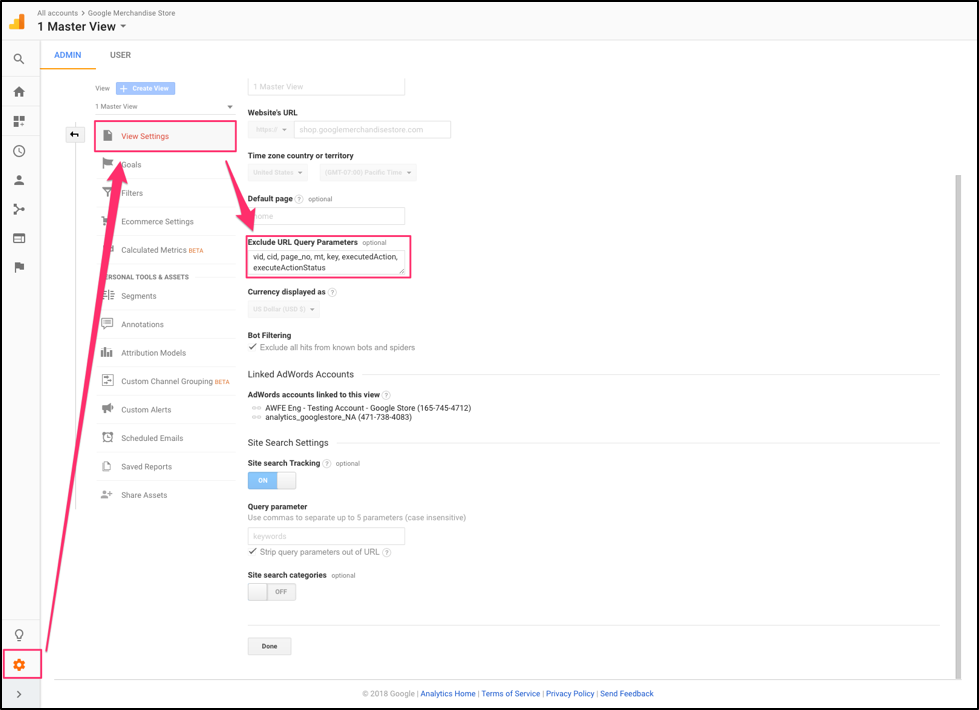Open the https:// protocol dropdown
Screen dimensions: 979x710
click(270, 129)
